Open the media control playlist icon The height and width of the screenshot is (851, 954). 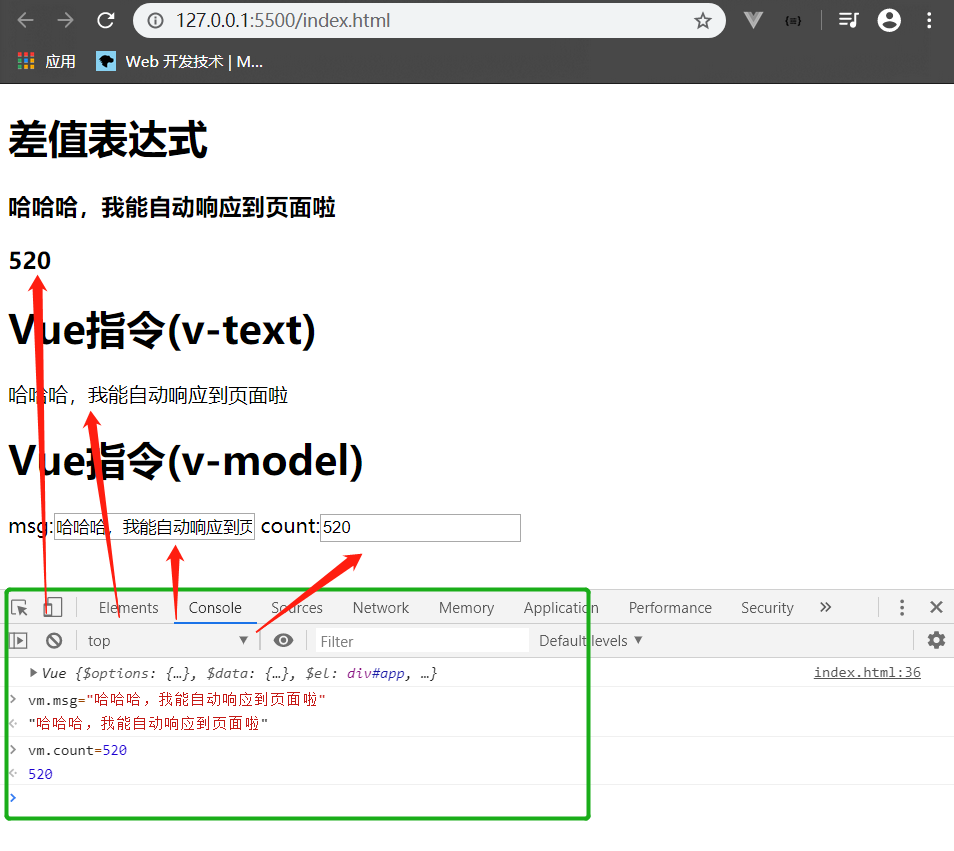point(848,21)
